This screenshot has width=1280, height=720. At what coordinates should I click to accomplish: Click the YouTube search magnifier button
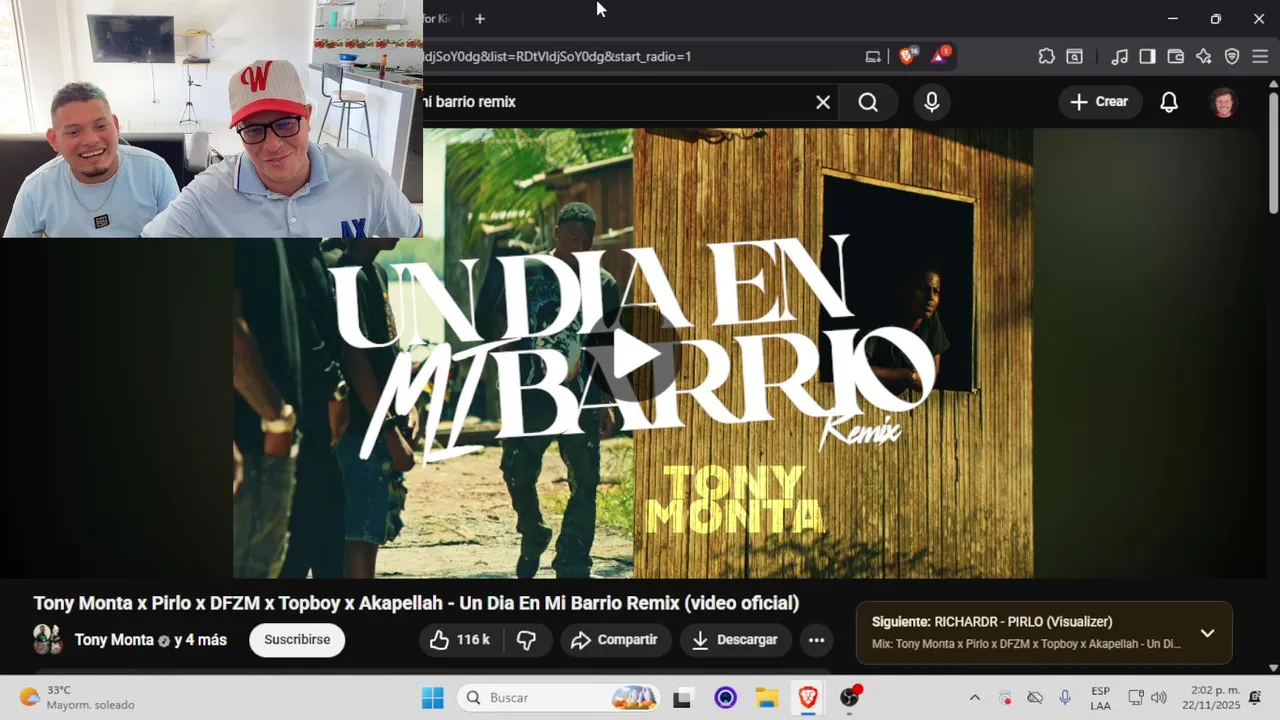pos(868,102)
